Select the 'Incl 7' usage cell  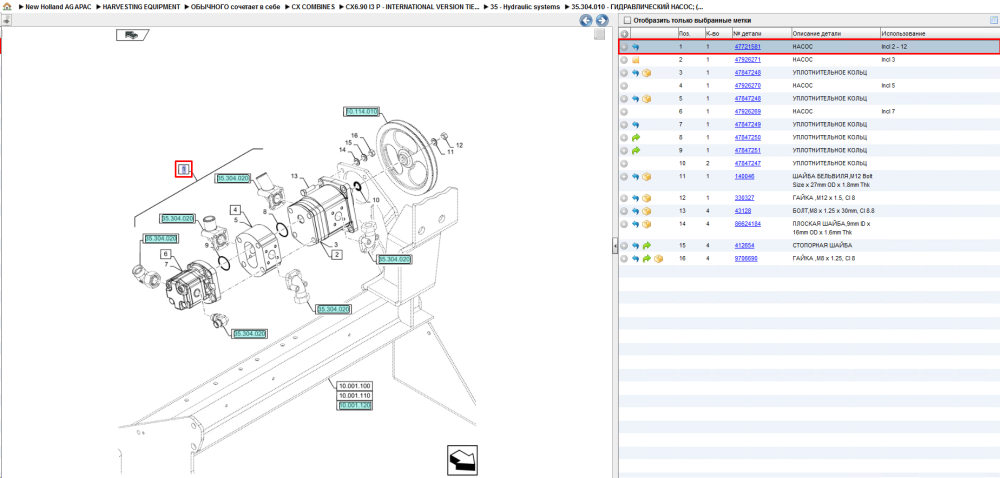point(888,112)
